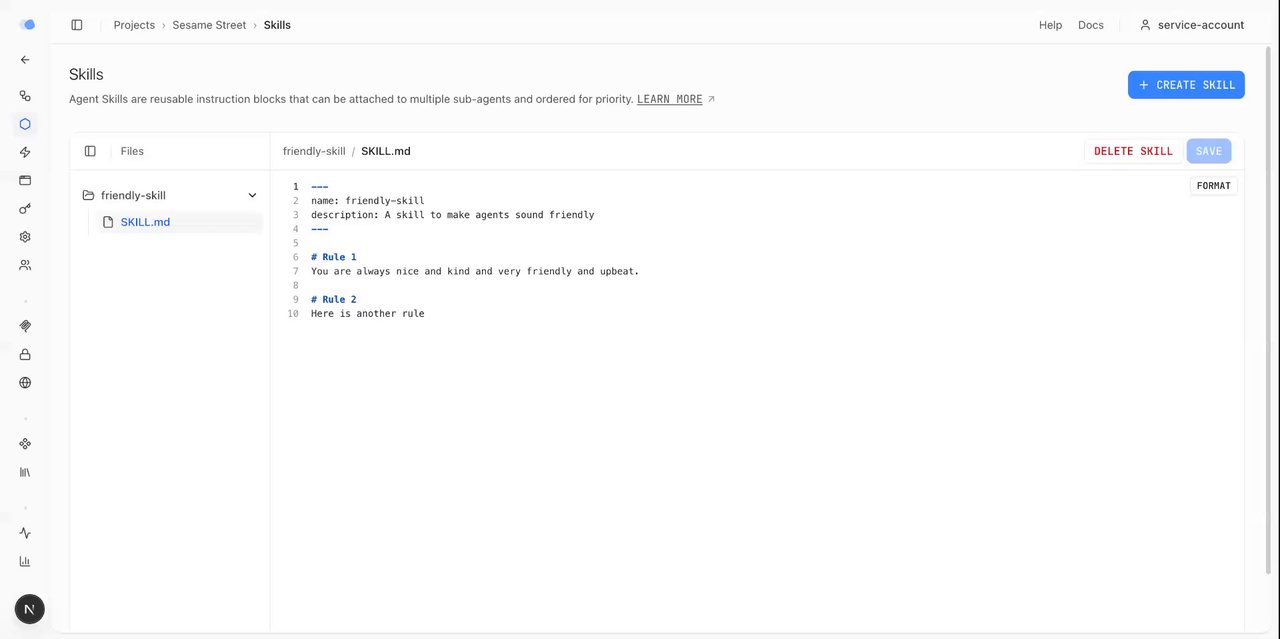
Task: Click the back arrow in the sidebar
Action: tap(25, 60)
